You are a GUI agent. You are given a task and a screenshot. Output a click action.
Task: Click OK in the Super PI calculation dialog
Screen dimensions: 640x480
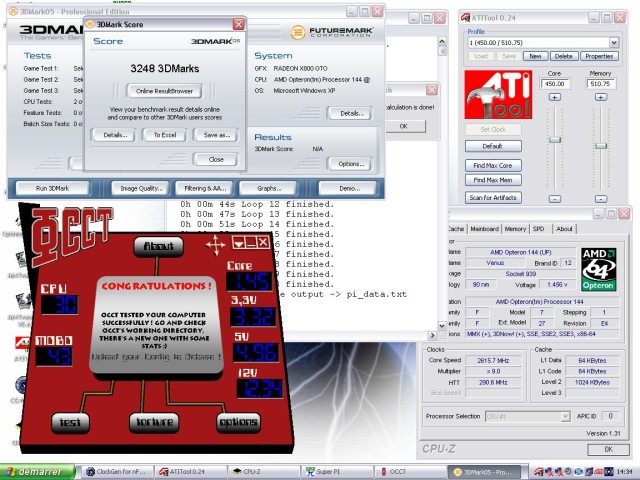(403, 127)
